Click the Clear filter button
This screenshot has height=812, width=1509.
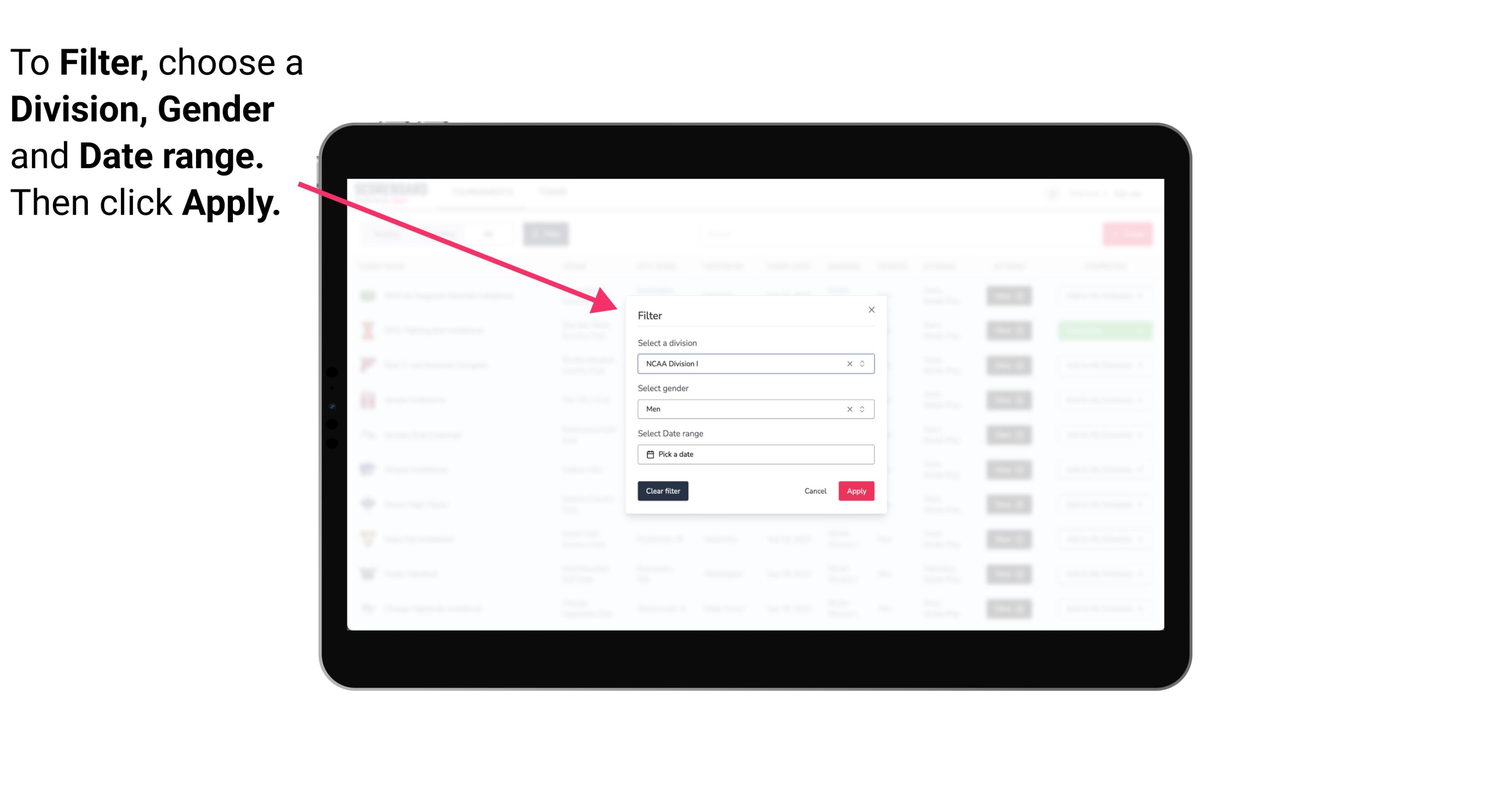click(x=663, y=491)
